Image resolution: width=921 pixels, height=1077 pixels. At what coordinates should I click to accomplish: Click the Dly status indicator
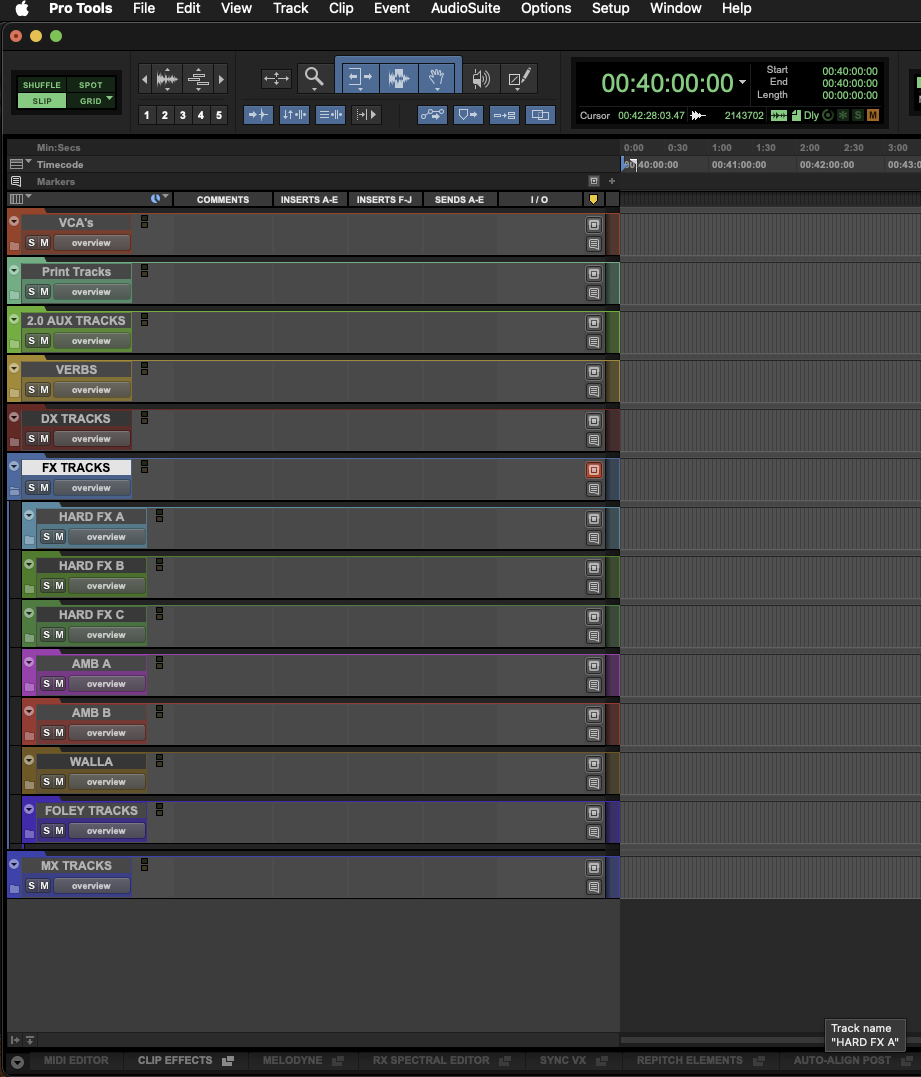point(812,116)
